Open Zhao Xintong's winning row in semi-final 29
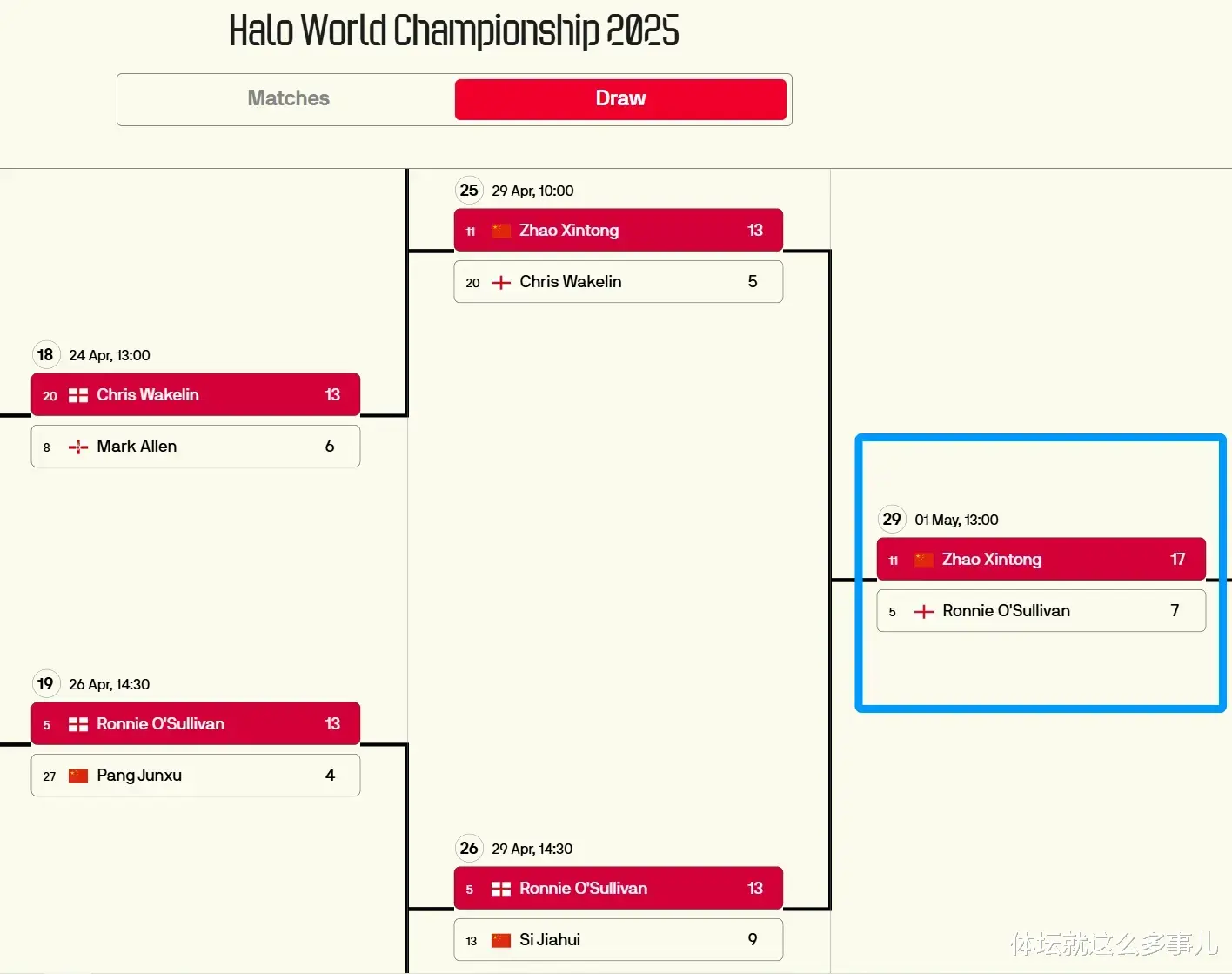The height and width of the screenshot is (974, 1232). click(x=1041, y=559)
